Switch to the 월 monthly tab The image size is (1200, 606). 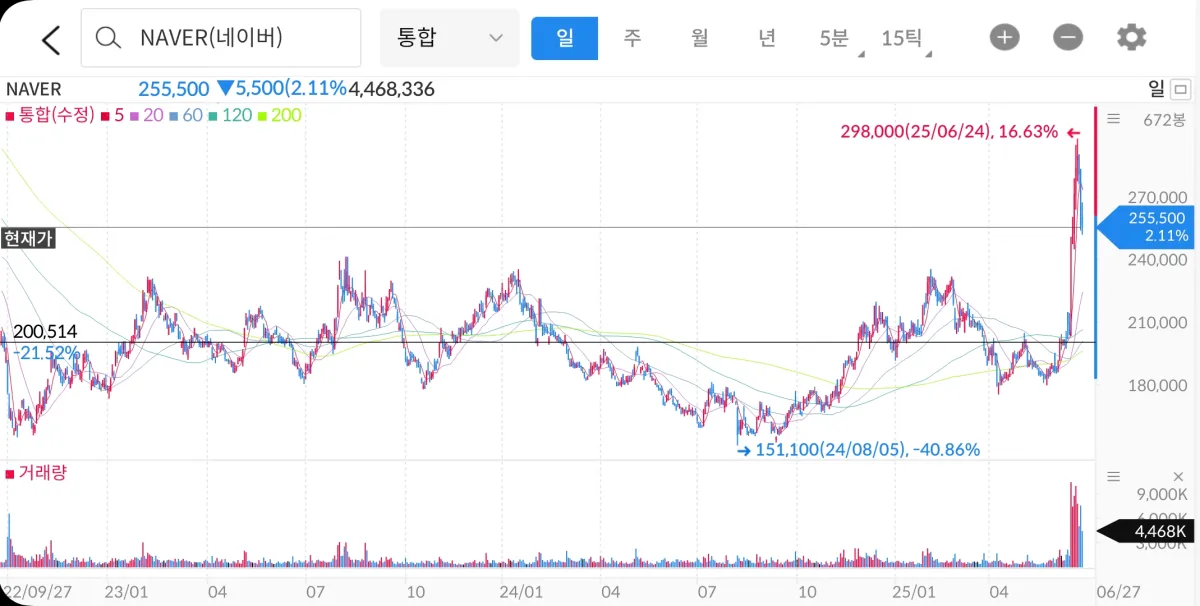[699, 37]
